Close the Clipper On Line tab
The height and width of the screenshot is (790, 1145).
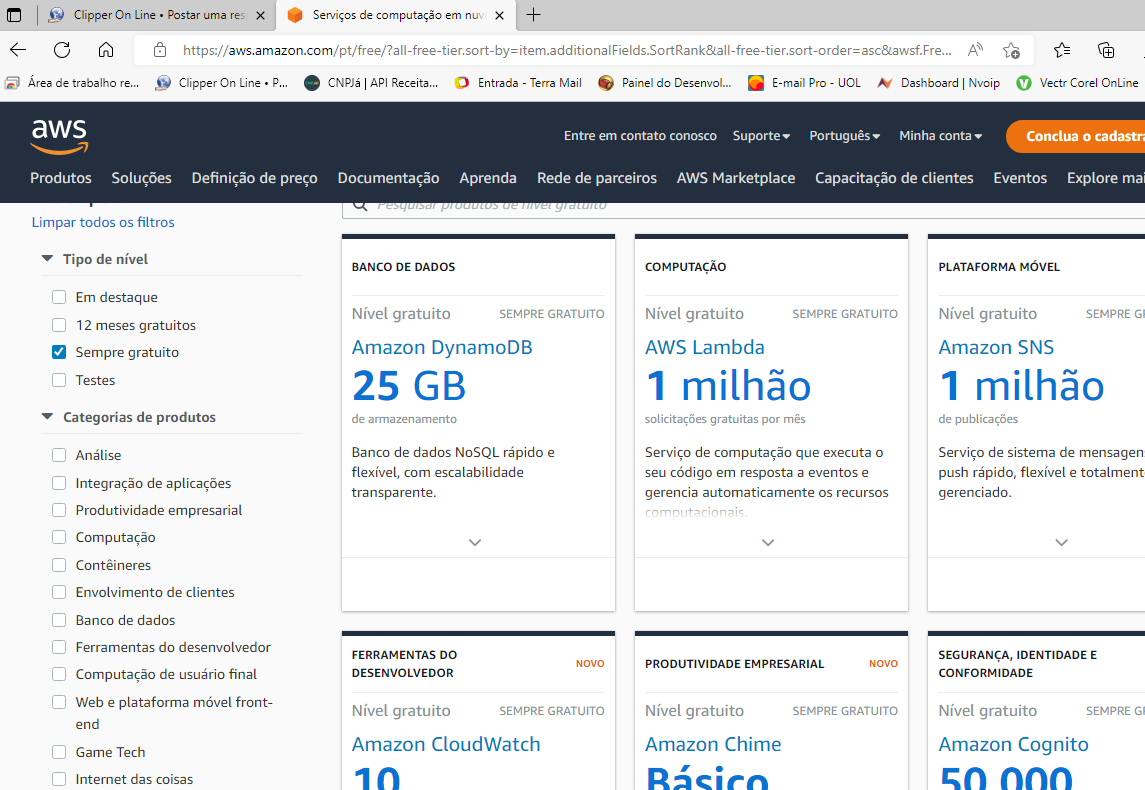(261, 15)
